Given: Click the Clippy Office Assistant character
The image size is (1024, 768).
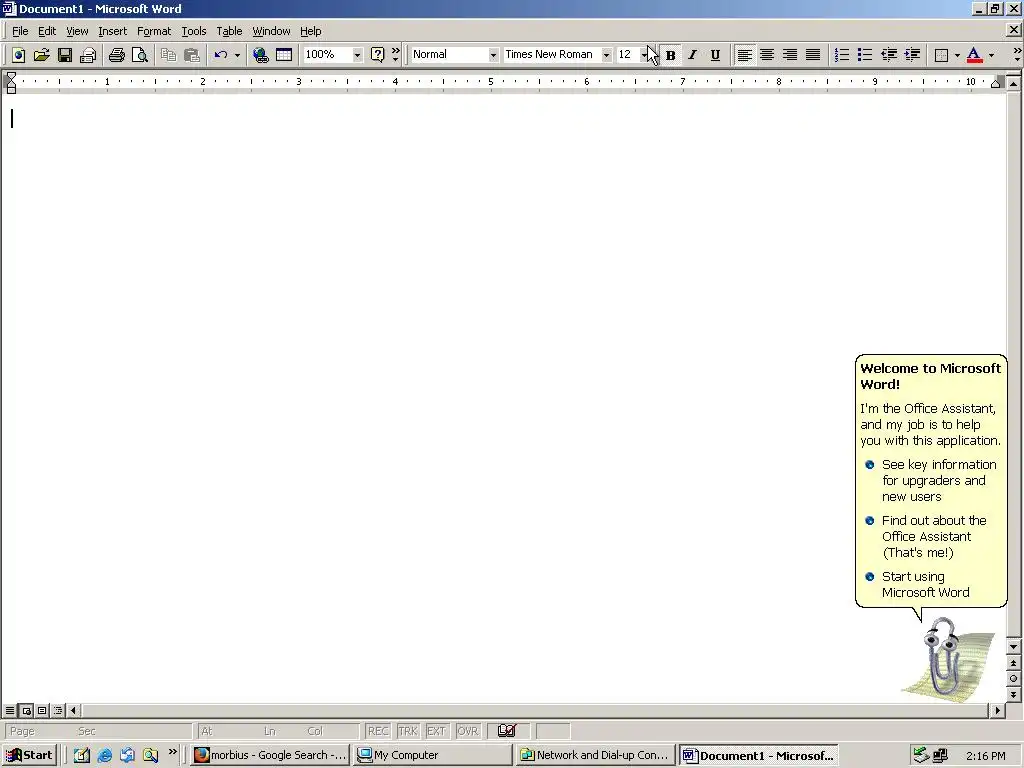Looking at the screenshot, I should pyautogui.click(x=946, y=659).
